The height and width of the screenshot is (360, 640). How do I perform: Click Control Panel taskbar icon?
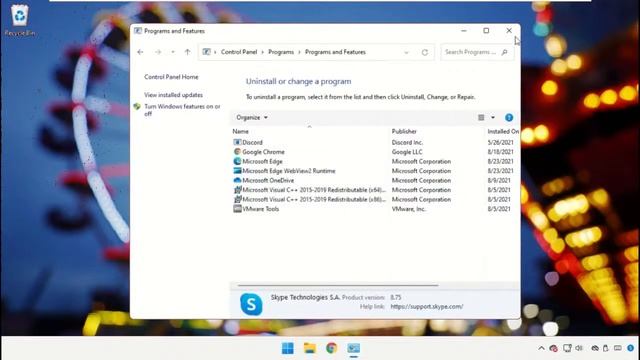click(353, 348)
